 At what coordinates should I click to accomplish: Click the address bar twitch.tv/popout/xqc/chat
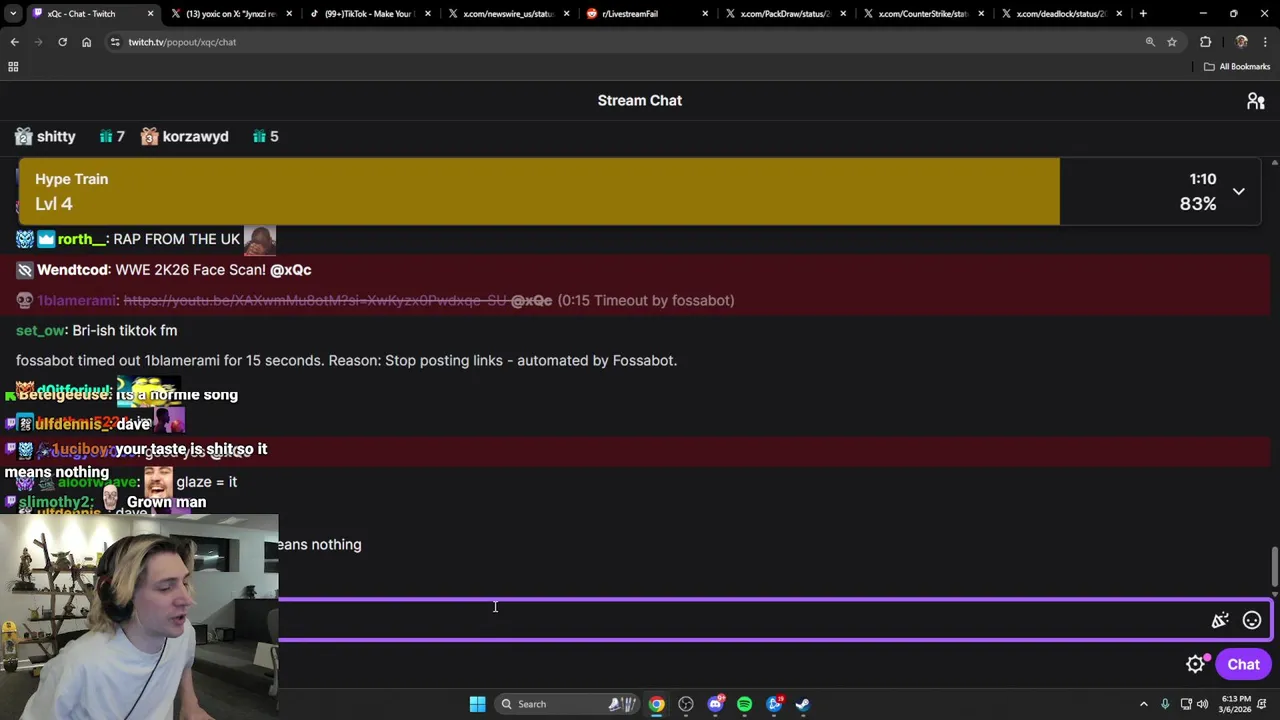tap(182, 42)
